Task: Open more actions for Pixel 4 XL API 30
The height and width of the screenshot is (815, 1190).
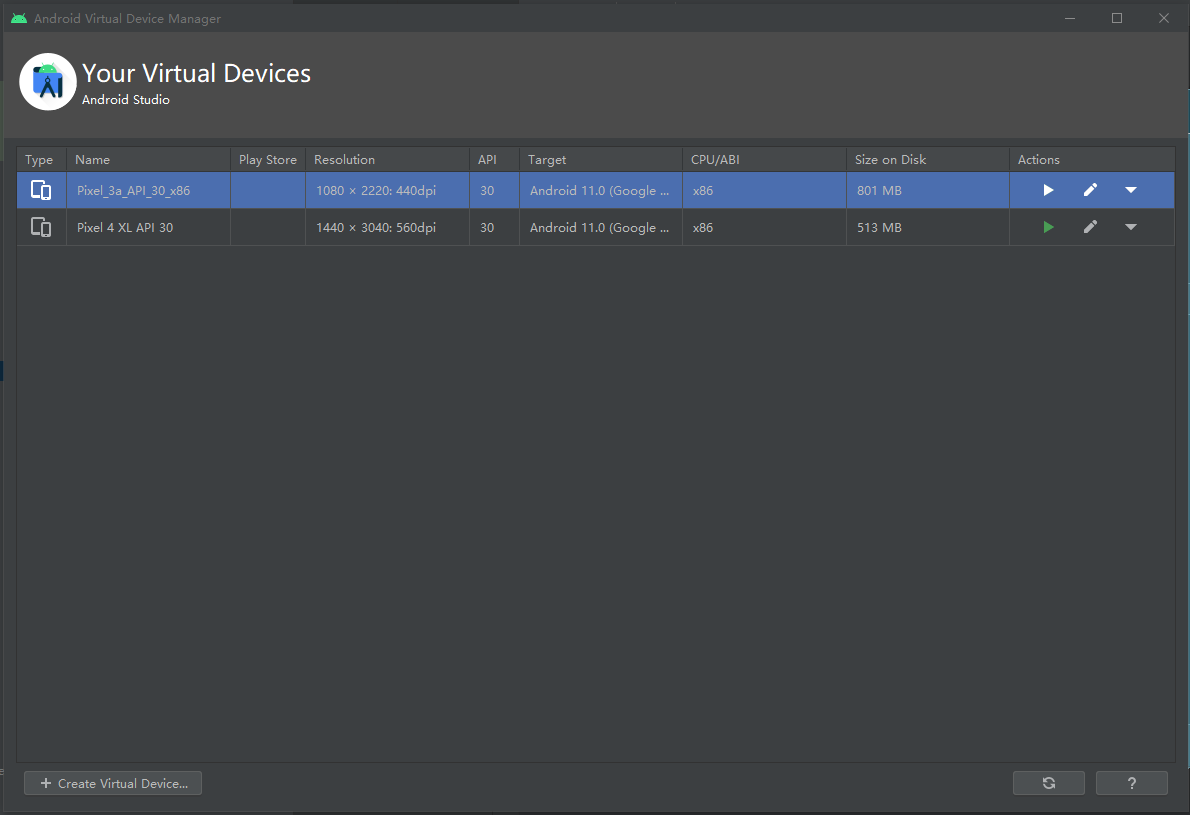Action: 1131,227
